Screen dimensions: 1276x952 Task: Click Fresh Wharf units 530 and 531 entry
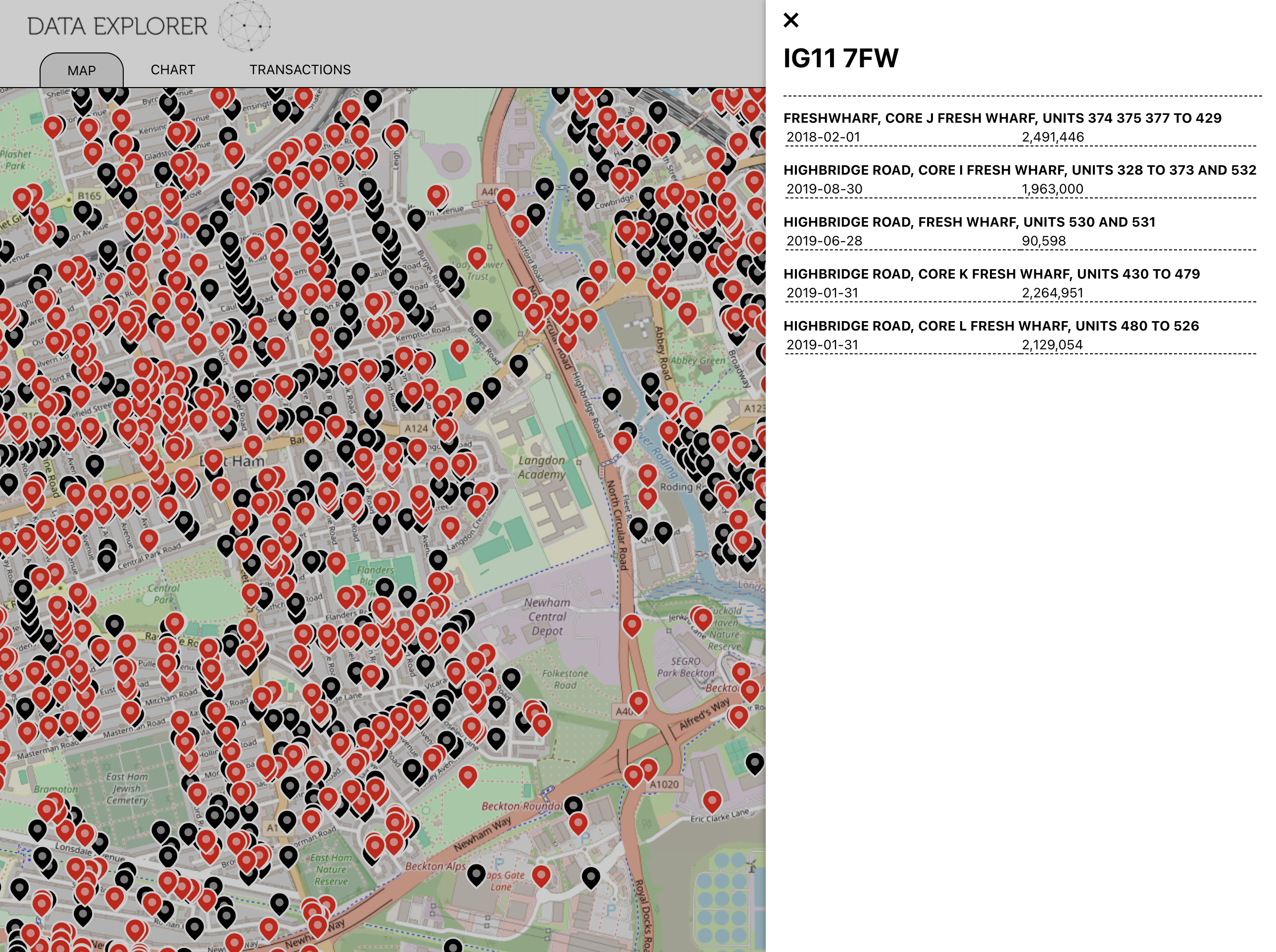969,222
